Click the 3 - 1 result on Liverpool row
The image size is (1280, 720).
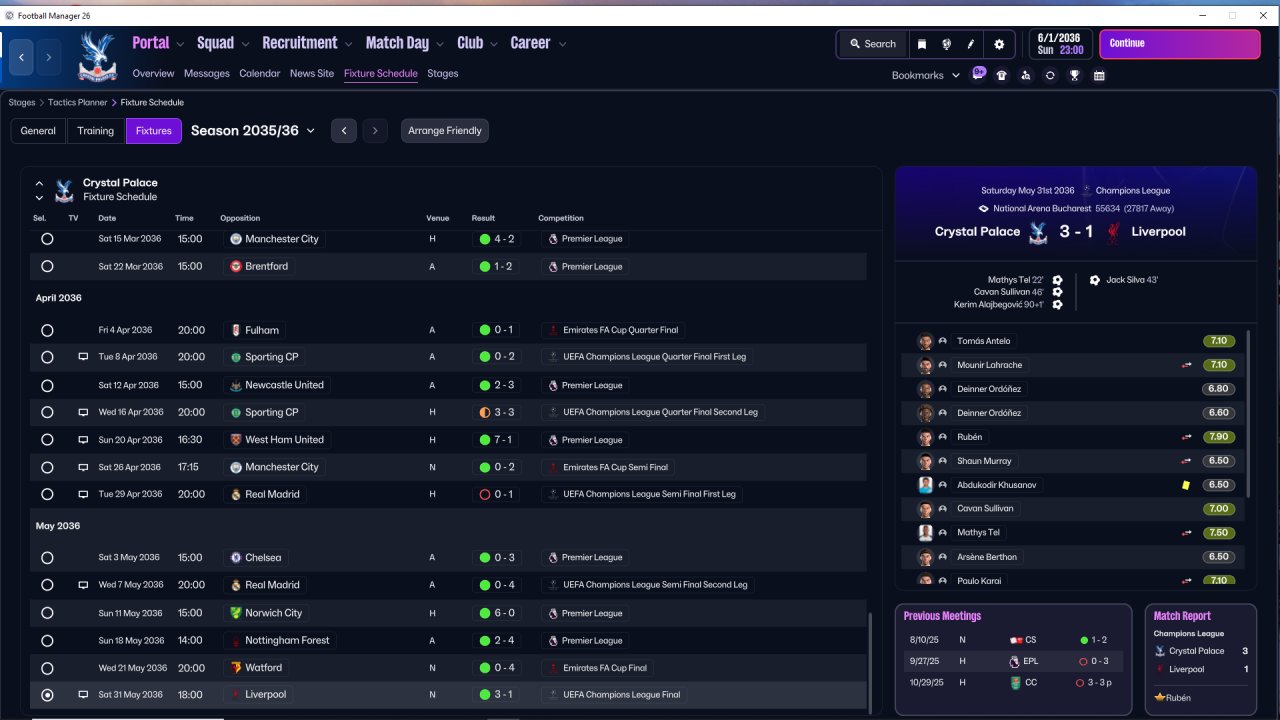pyautogui.click(x=498, y=695)
